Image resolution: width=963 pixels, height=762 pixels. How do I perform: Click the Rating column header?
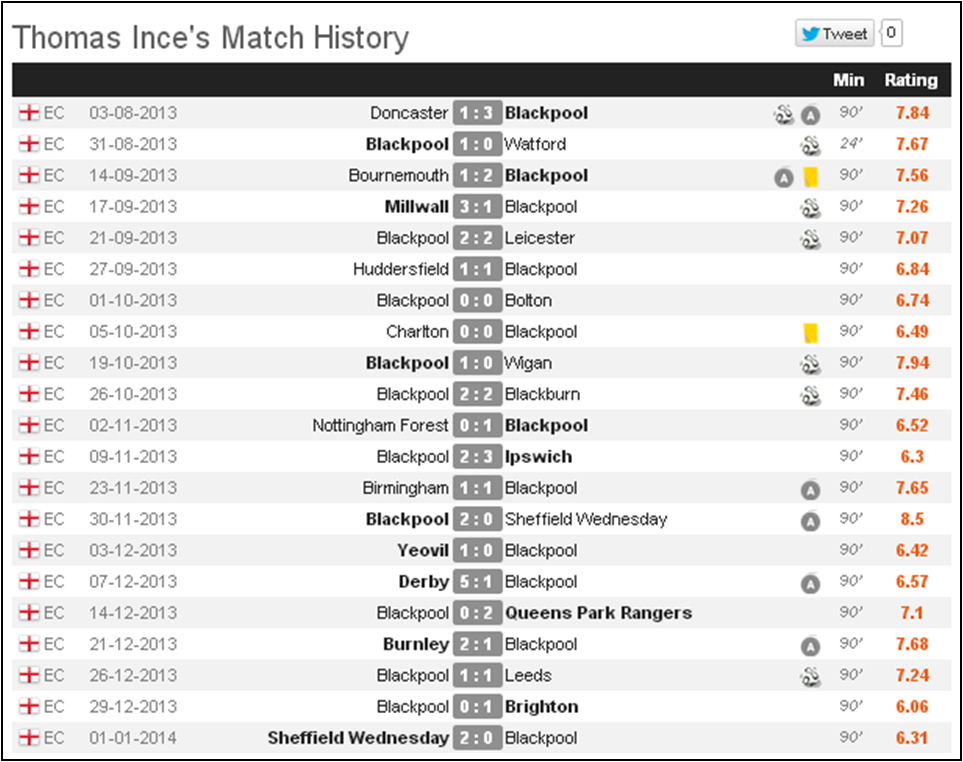(x=911, y=80)
